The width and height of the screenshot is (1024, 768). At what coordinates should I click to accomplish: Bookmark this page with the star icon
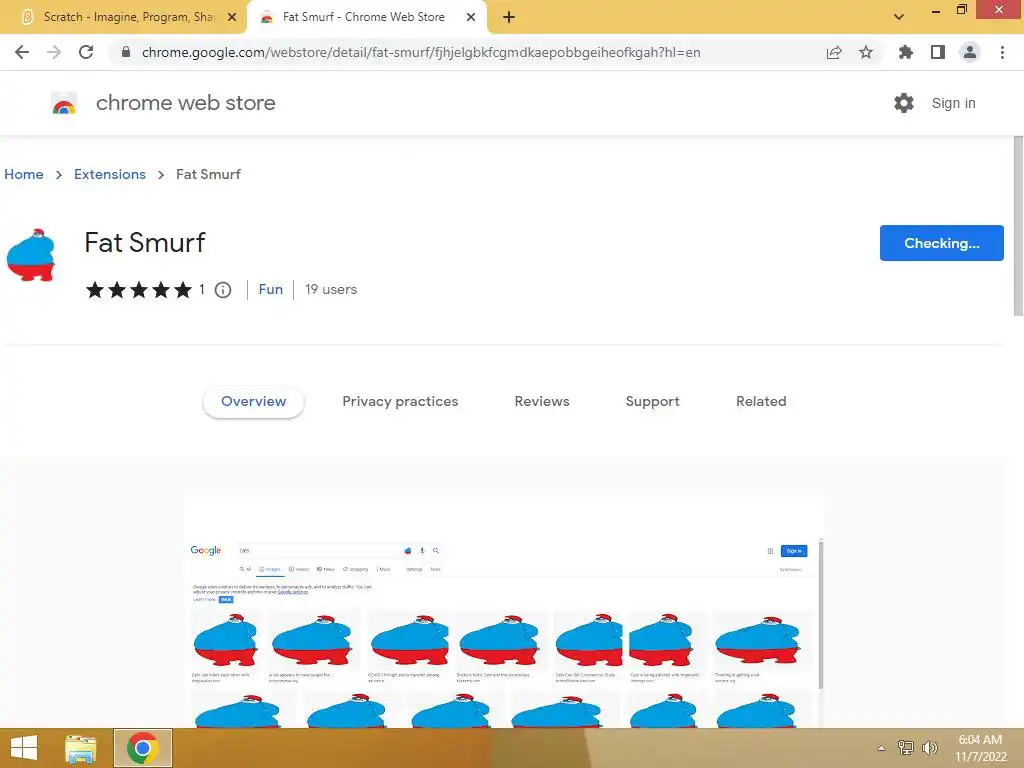[866, 52]
